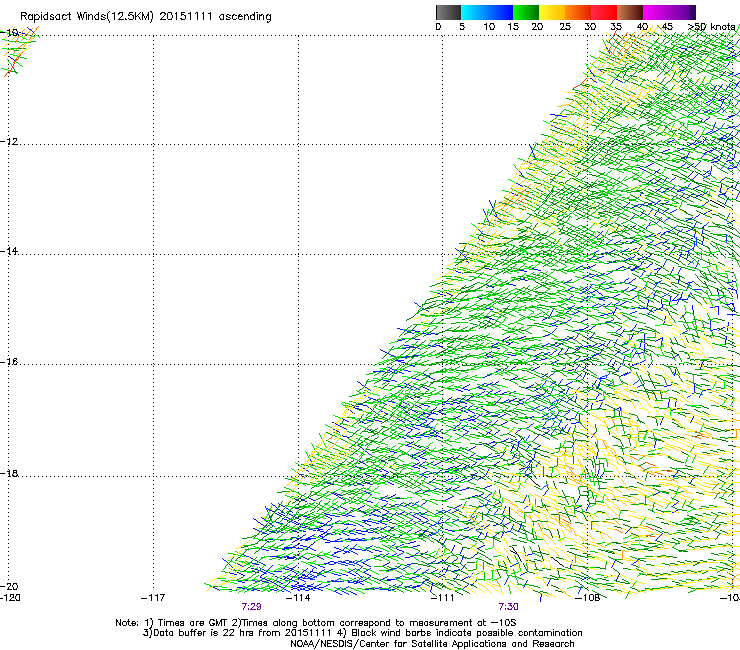The image size is (740, 650).
Task: Click the "-12" latitude axis label
Action: pyautogui.click(x=9, y=142)
